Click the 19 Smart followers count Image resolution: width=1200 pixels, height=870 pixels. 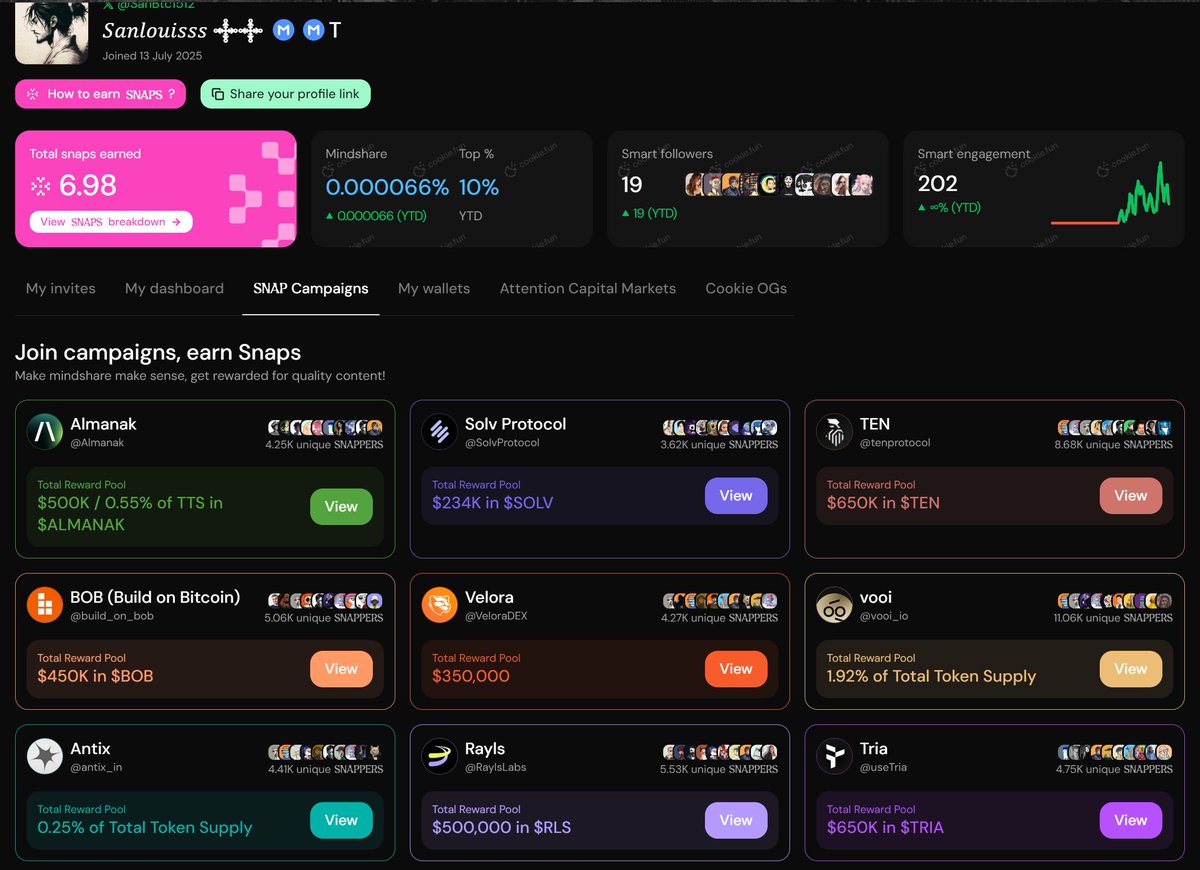(632, 184)
